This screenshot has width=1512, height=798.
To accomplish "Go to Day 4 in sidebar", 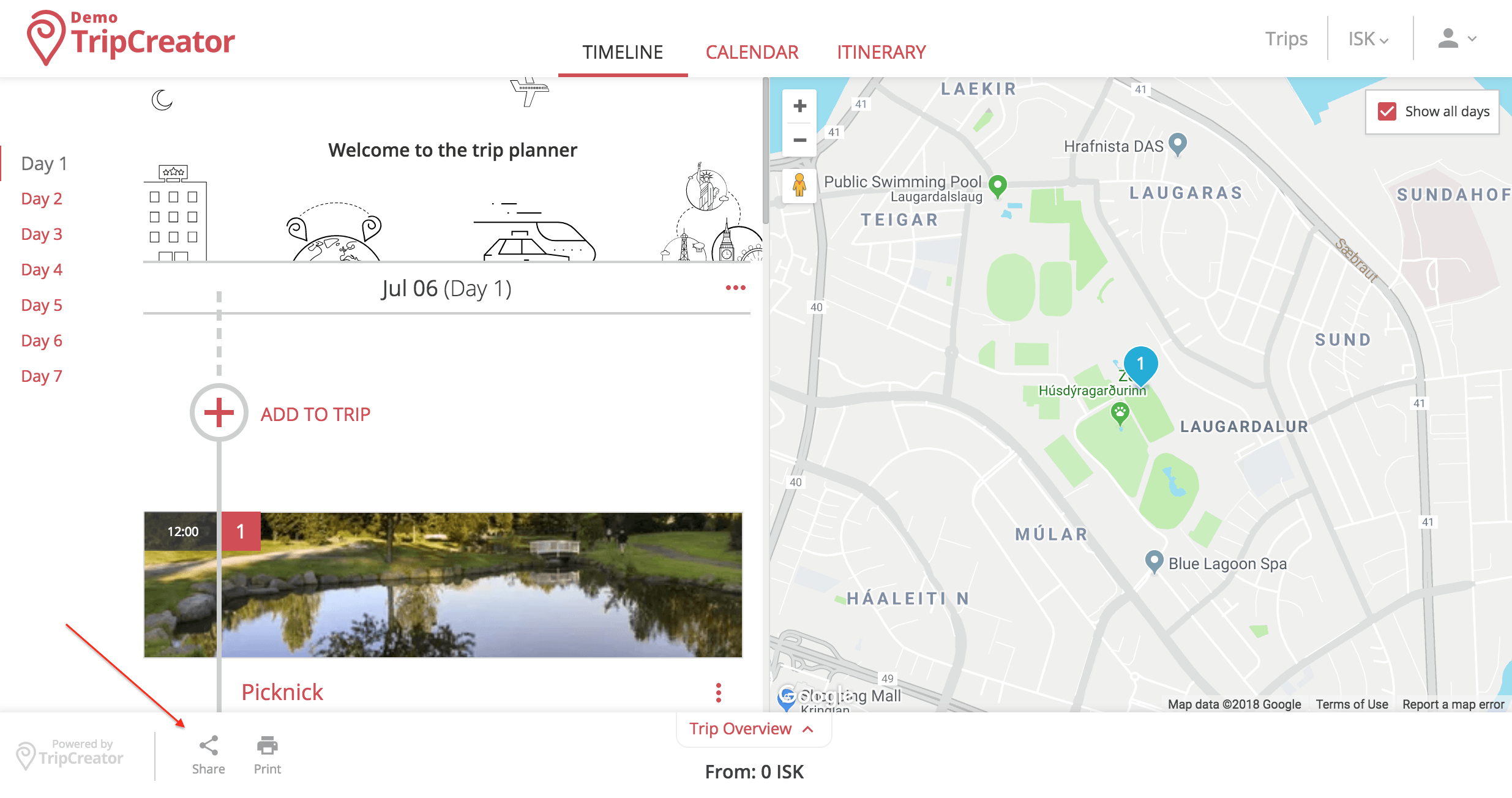I will coord(42,270).
